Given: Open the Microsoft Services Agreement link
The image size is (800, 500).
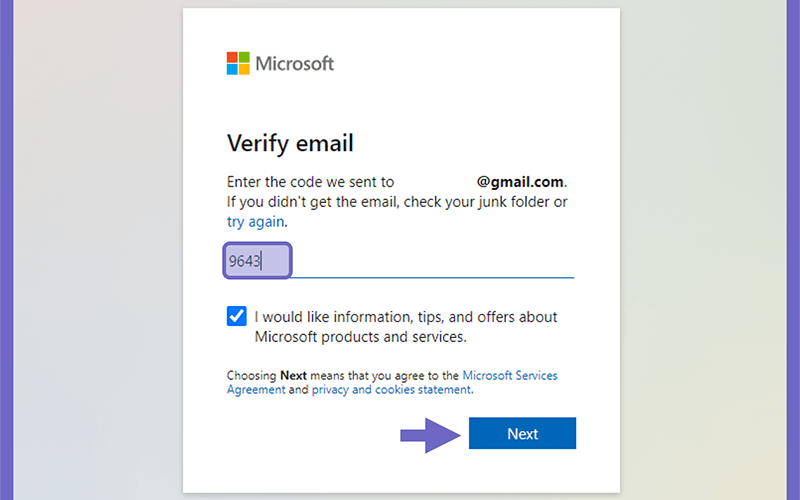Looking at the screenshot, I should tap(392, 382).
